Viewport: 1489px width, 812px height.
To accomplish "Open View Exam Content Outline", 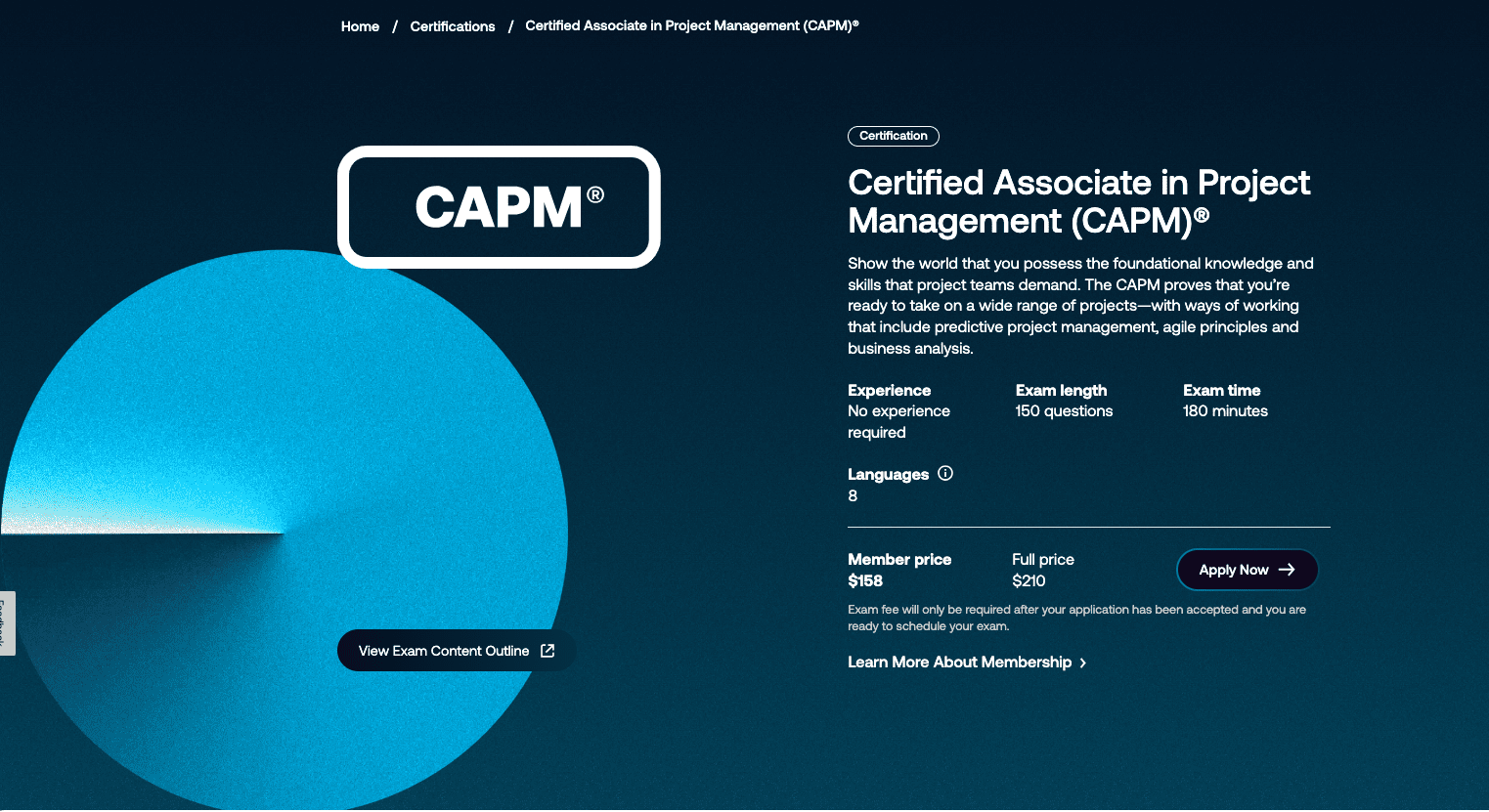I will click(444, 651).
